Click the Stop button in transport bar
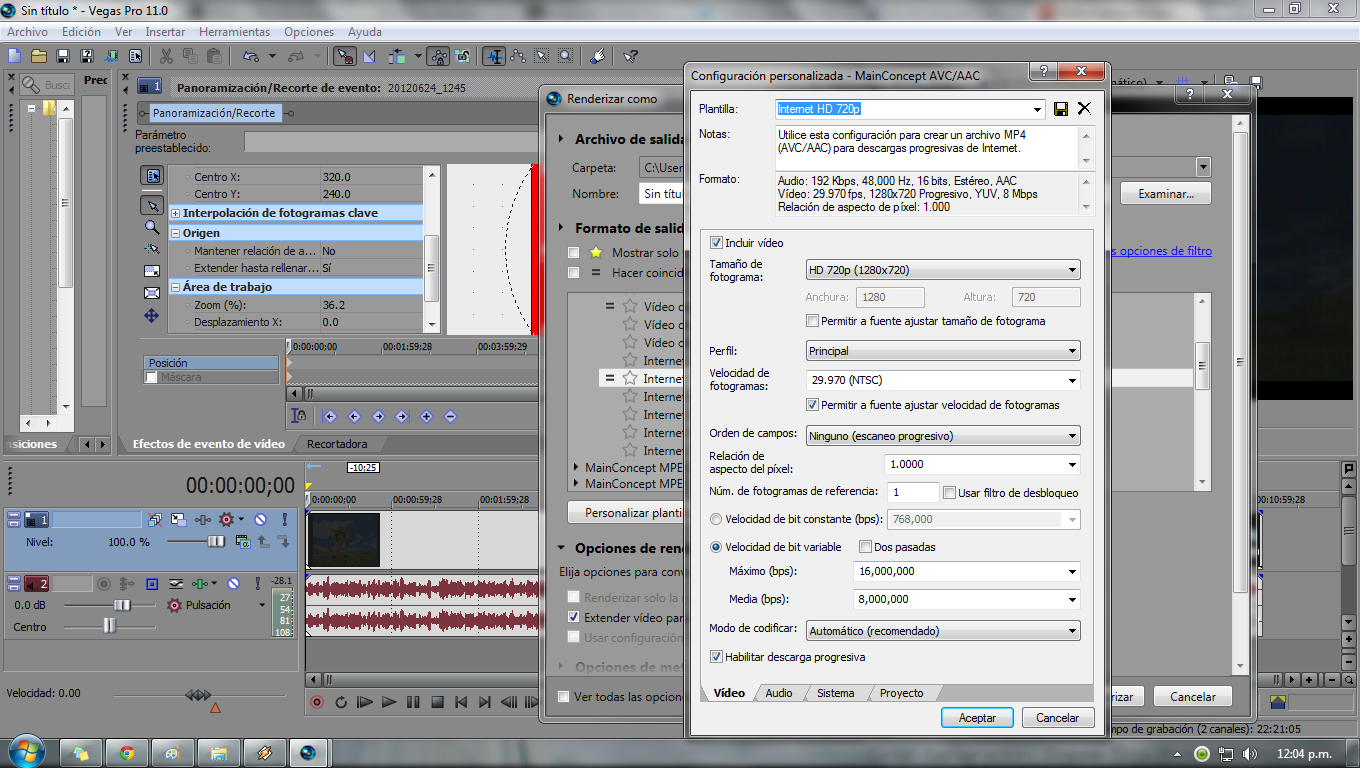 click(437, 702)
